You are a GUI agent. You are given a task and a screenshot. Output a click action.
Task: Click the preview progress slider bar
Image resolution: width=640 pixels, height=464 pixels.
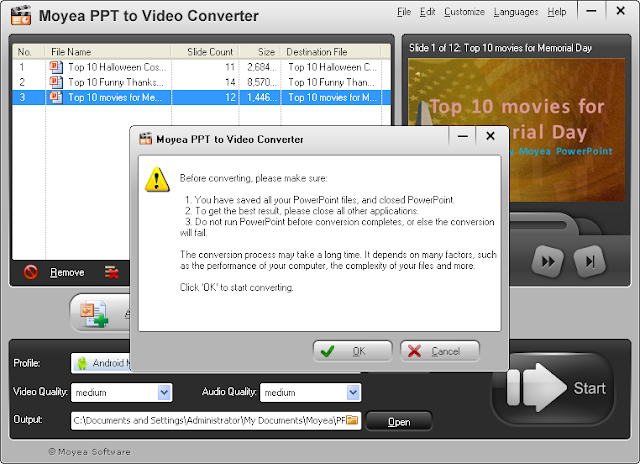click(x=541, y=225)
